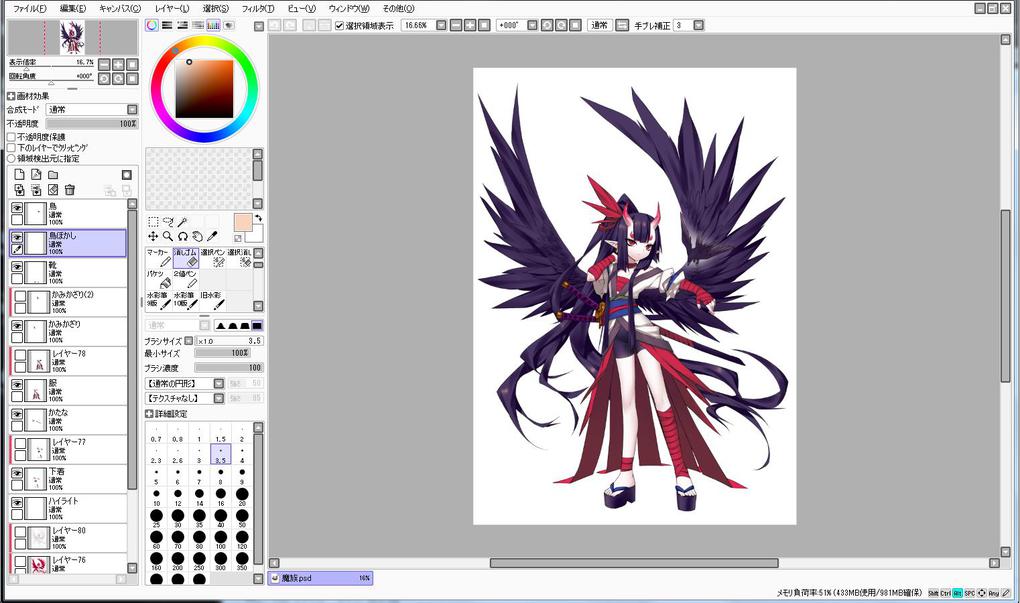Clear the layer with the eraser-page icon
Screen dimensions: 1020x603
(x=53, y=190)
